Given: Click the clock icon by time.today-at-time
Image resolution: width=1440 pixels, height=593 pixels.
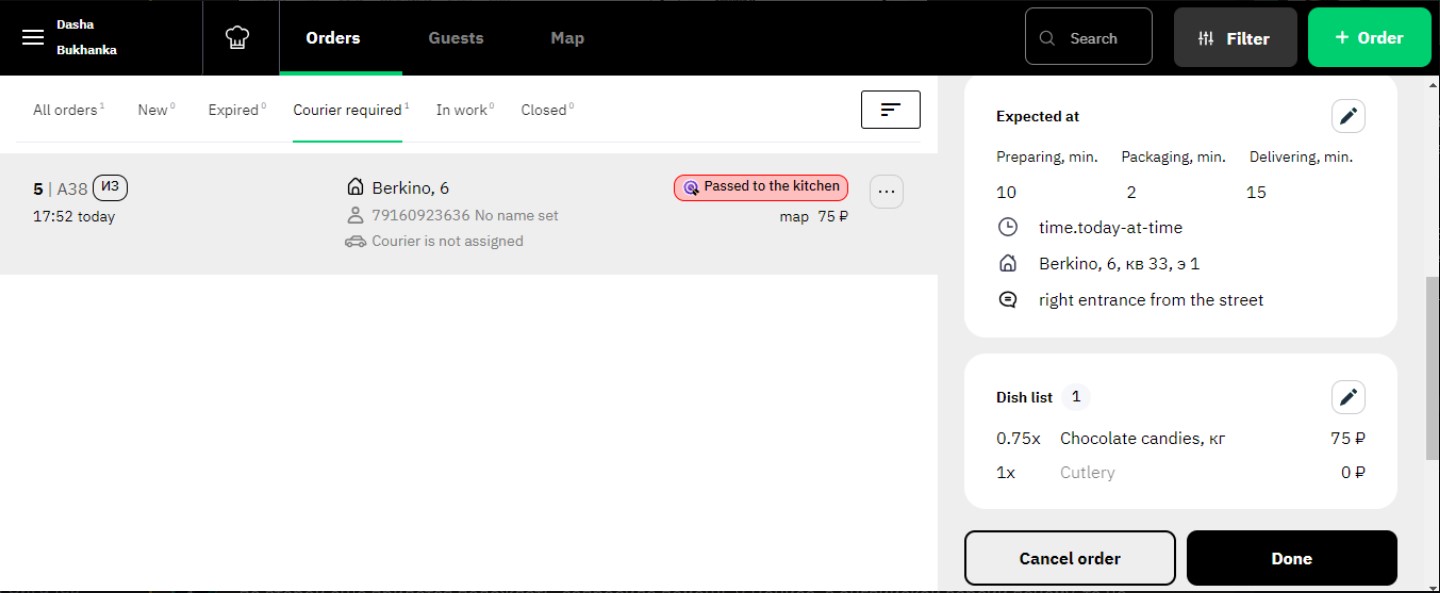Looking at the screenshot, I should 1008,227.
